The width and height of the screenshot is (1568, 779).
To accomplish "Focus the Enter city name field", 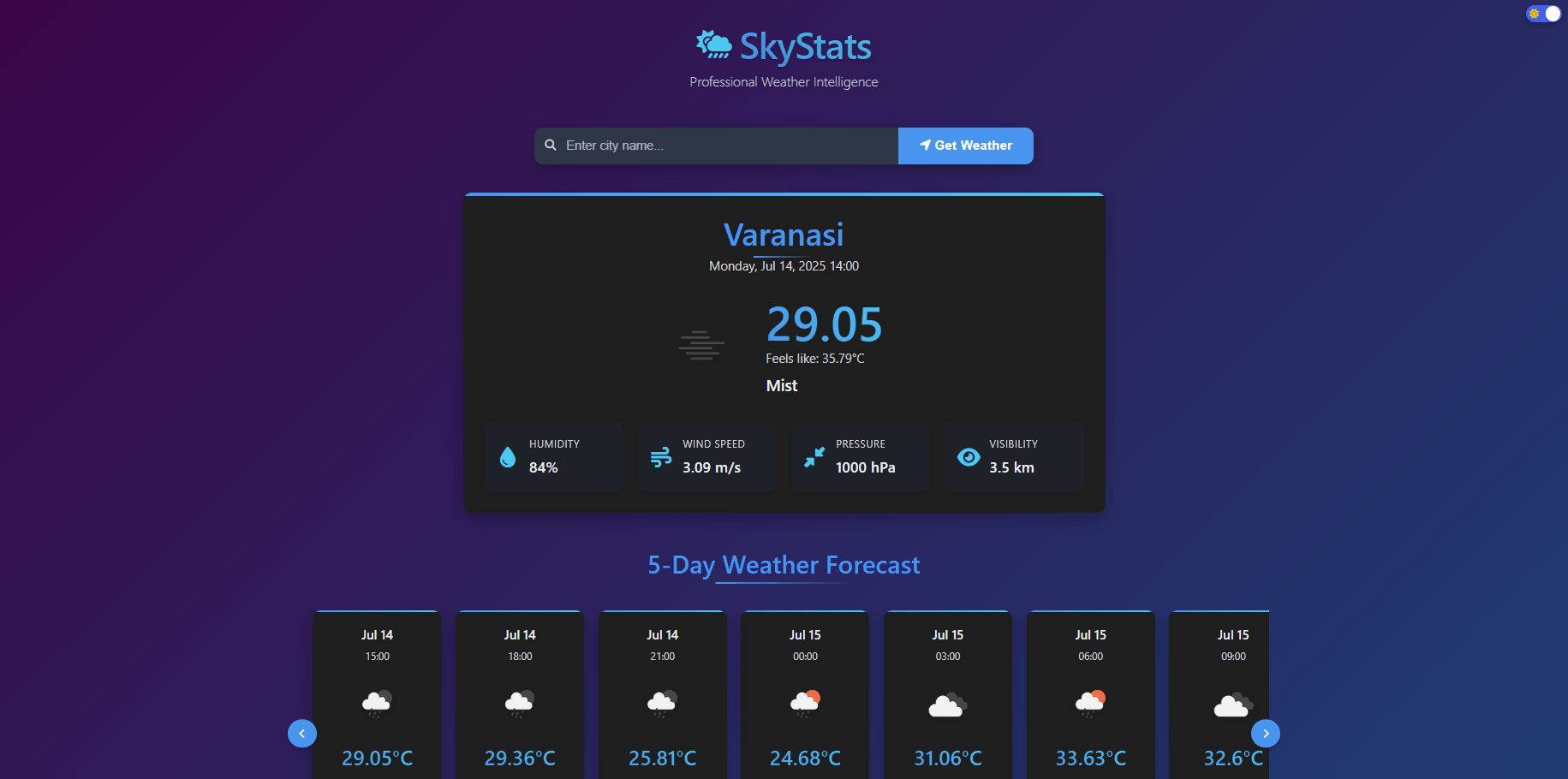I will coord(728,146).
